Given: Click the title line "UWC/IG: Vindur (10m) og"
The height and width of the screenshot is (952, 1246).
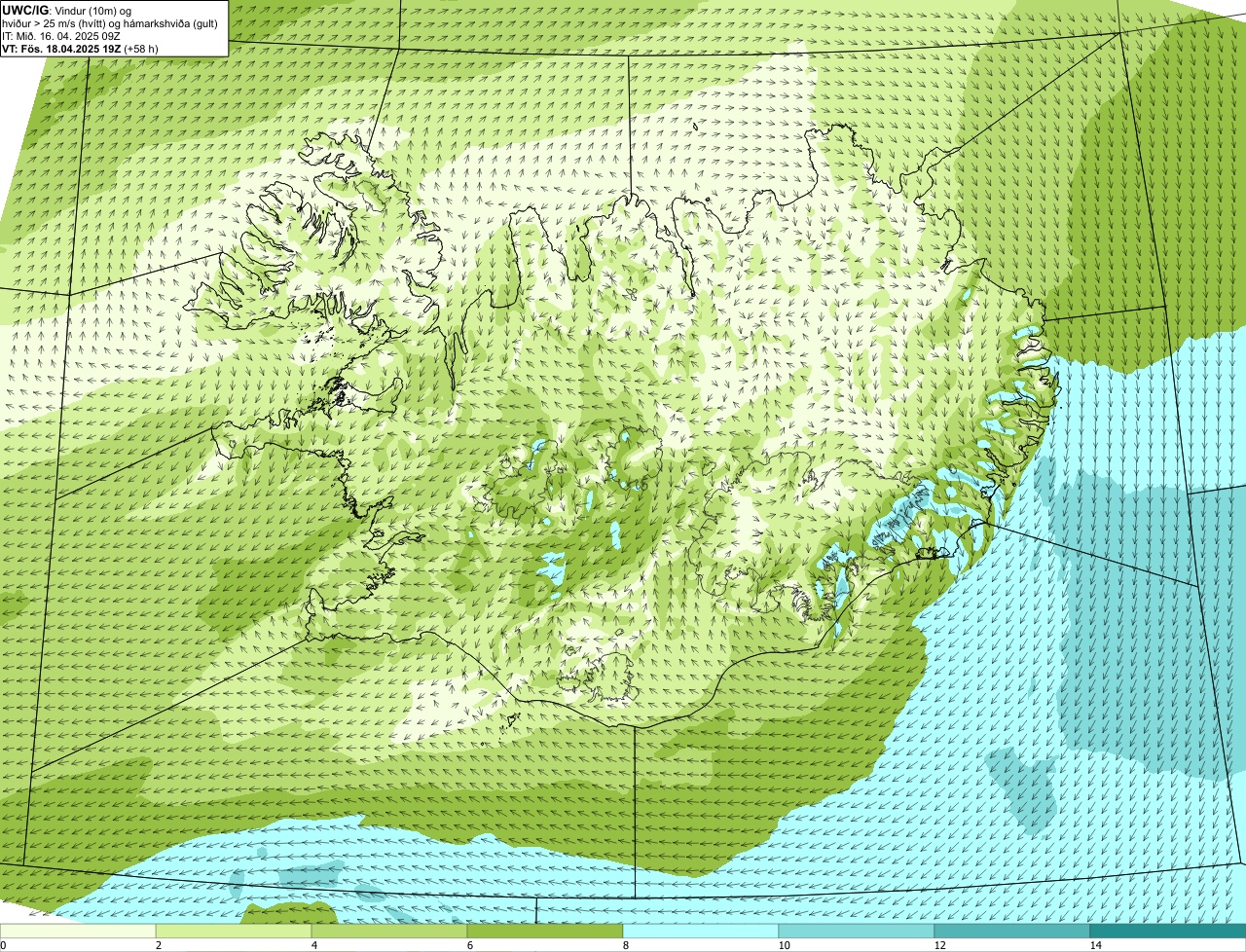Looking at the screenshot, I should (x=66, y=10).
